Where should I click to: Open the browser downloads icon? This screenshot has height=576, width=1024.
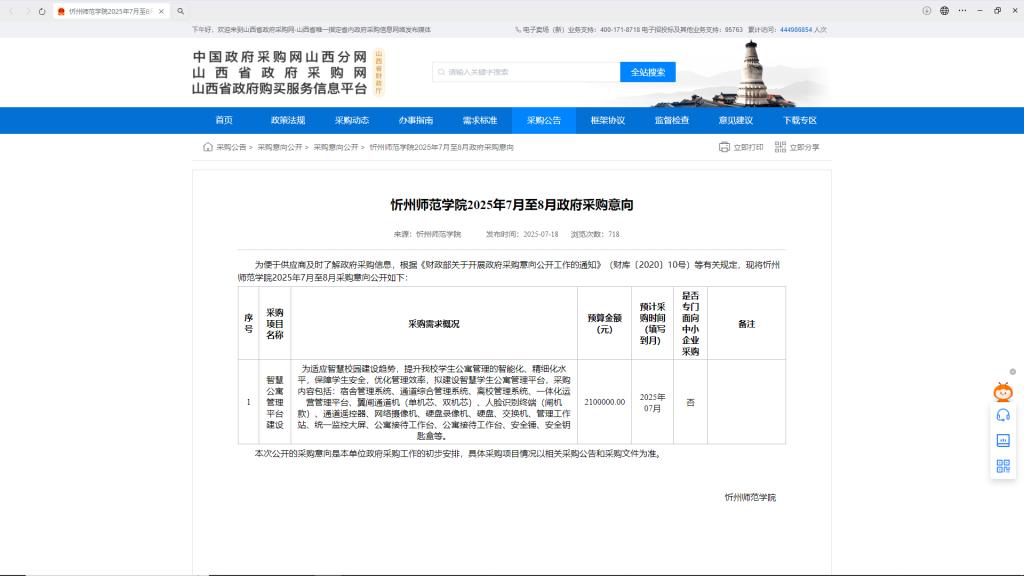(x=927, y=10)
